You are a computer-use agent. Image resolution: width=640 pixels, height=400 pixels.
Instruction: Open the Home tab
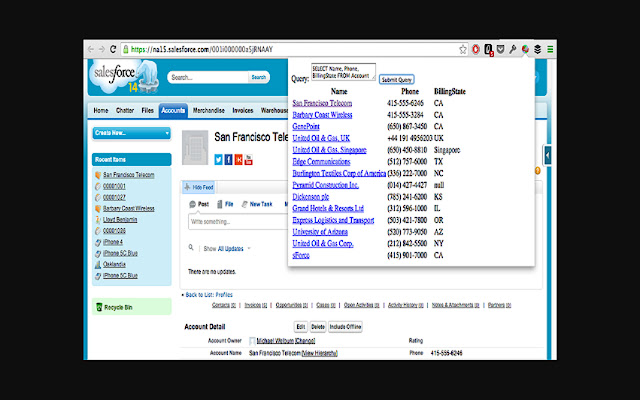pyautogui.click(x=101, y=110)
